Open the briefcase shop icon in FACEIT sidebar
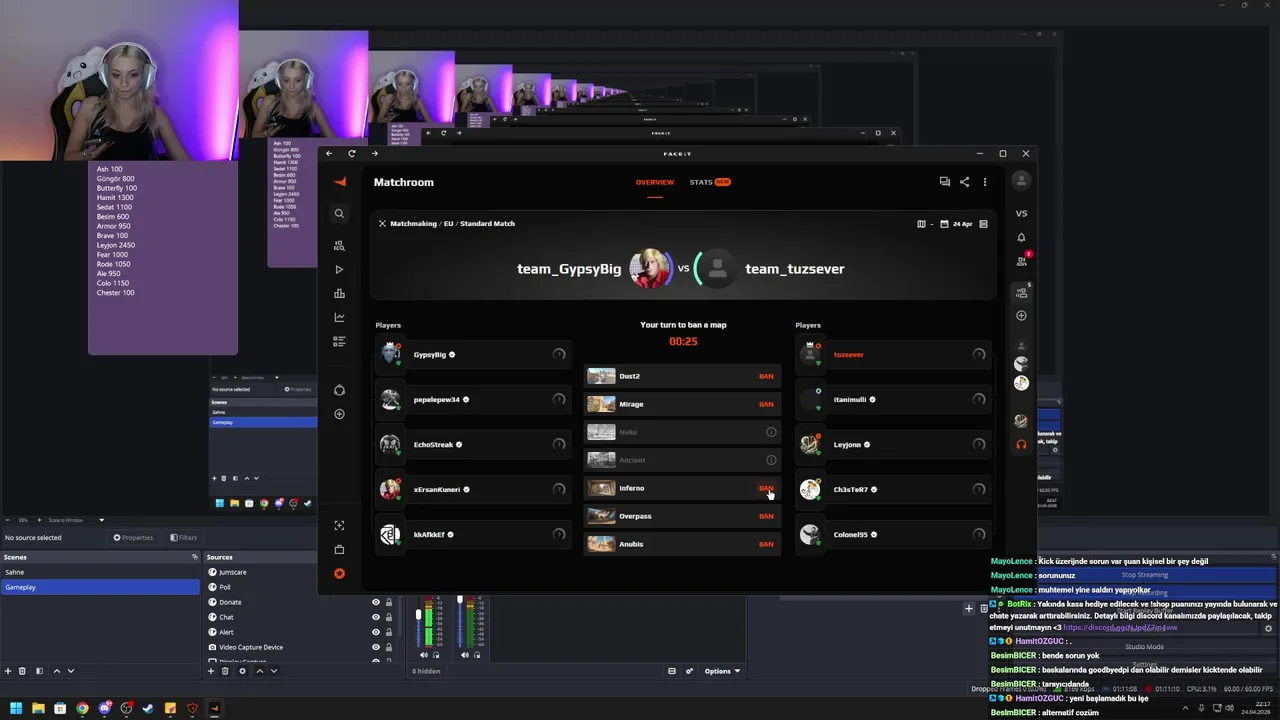This screenshot has height=720, width=1280. pyautogui.click(x=339, y=549)
